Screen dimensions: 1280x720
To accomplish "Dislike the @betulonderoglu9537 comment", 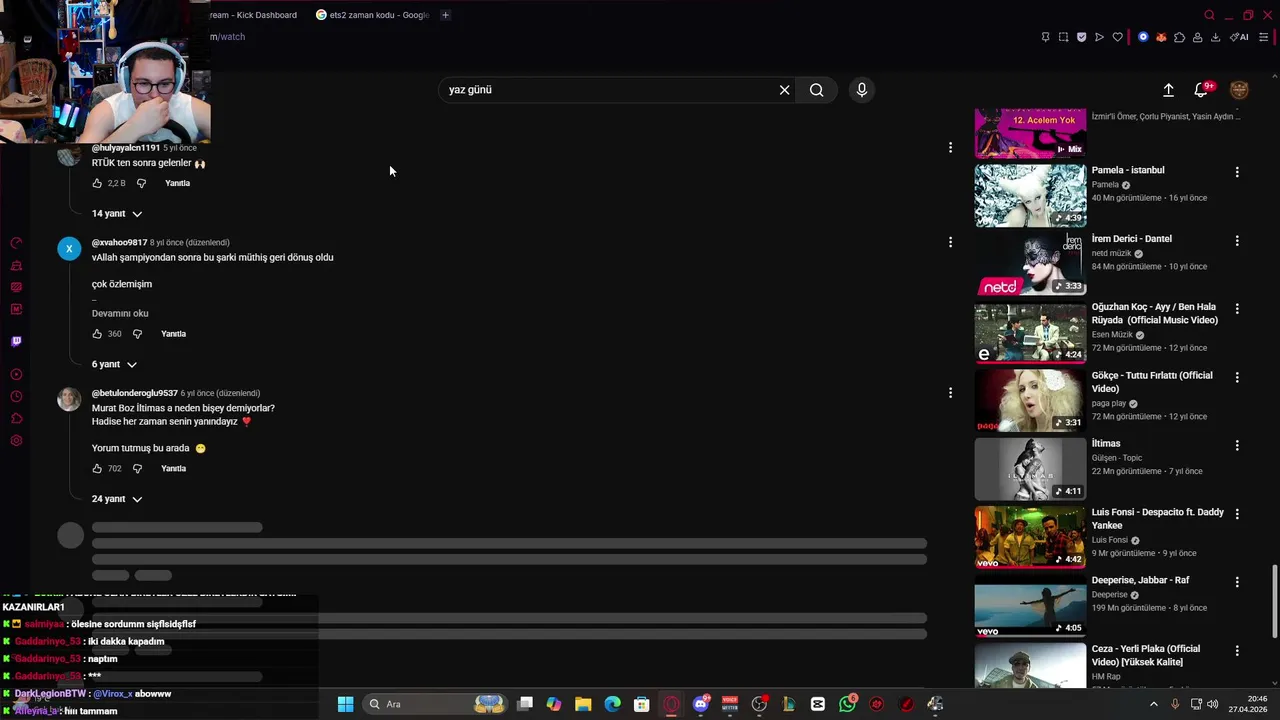I will [137, 469].
